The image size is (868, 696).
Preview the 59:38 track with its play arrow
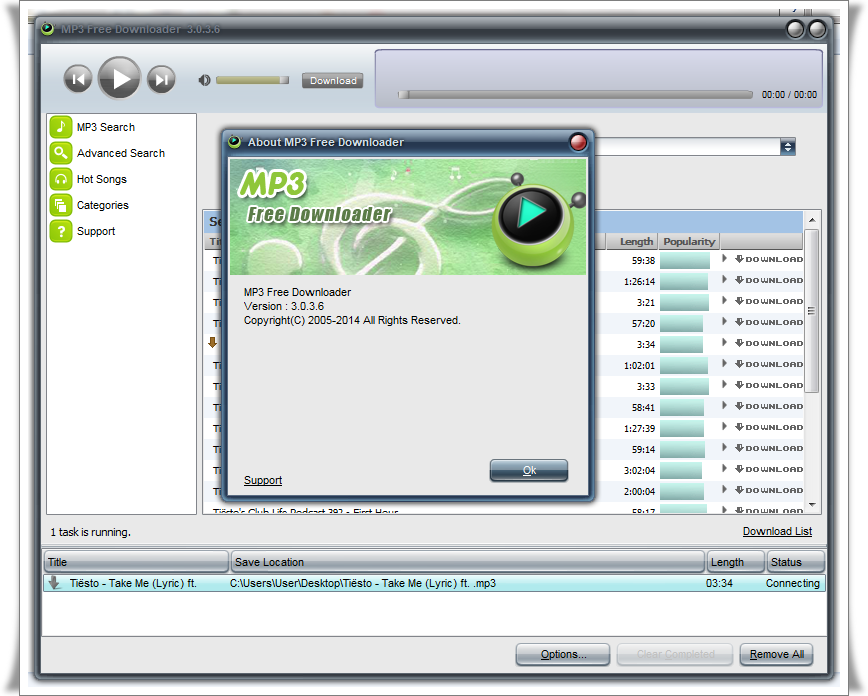click(724, 259)
